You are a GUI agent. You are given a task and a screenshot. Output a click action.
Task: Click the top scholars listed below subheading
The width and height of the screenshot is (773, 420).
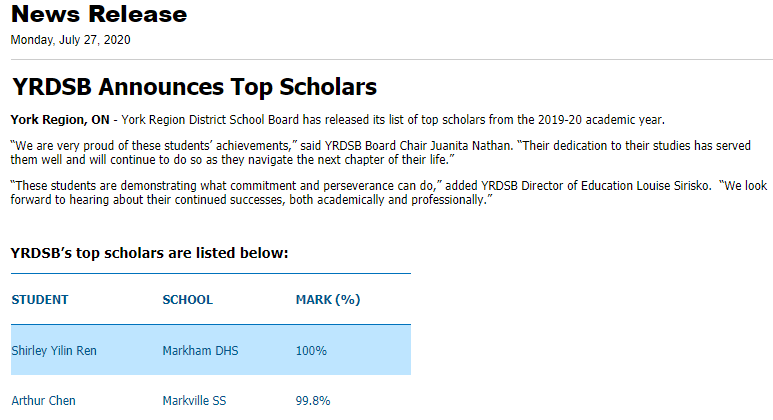(x=149, y=253)
